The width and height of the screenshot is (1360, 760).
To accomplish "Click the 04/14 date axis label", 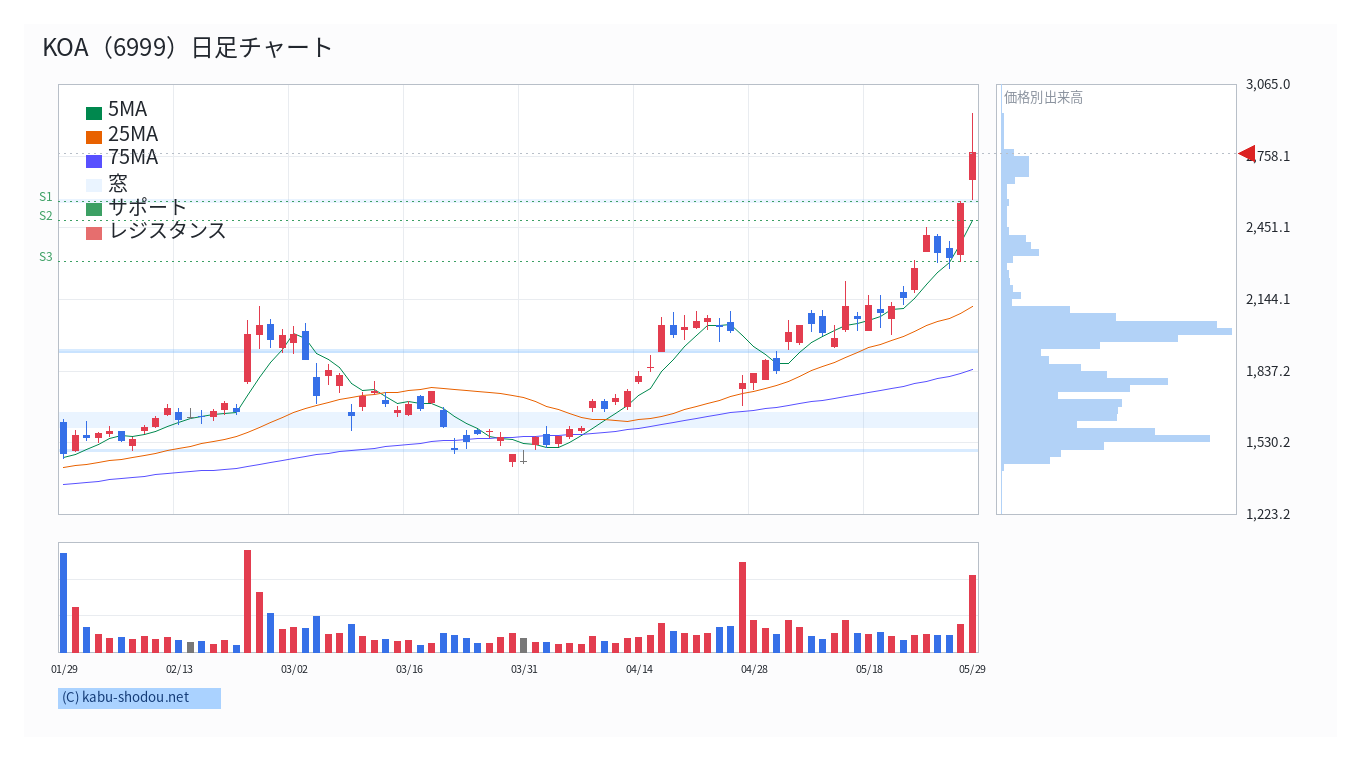I will tap(639, 669).
